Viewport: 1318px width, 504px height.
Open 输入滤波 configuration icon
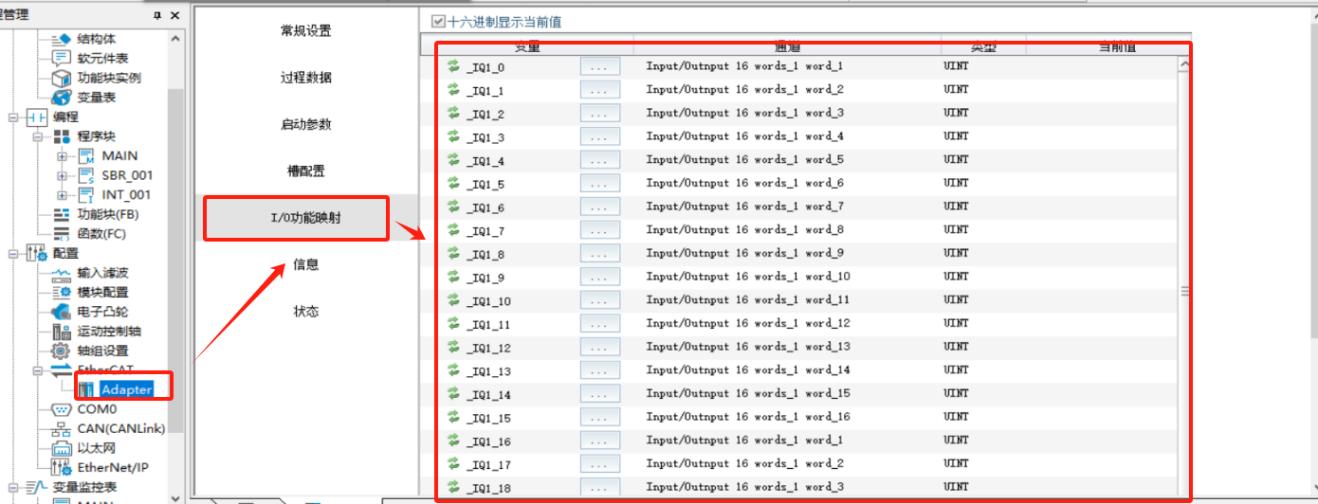(61, 273)
